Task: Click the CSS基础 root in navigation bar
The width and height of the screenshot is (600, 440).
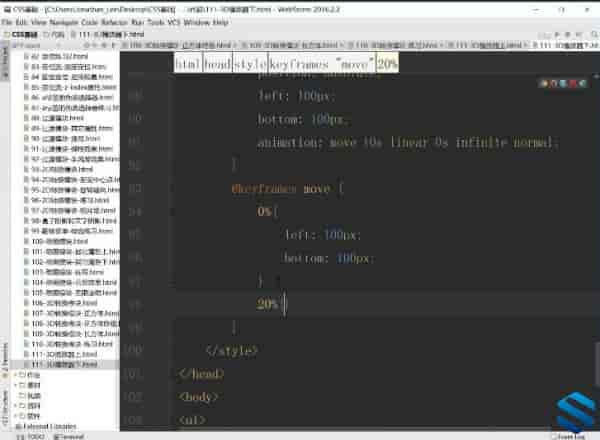Action: pyautogui.click(x=21, y=34)
